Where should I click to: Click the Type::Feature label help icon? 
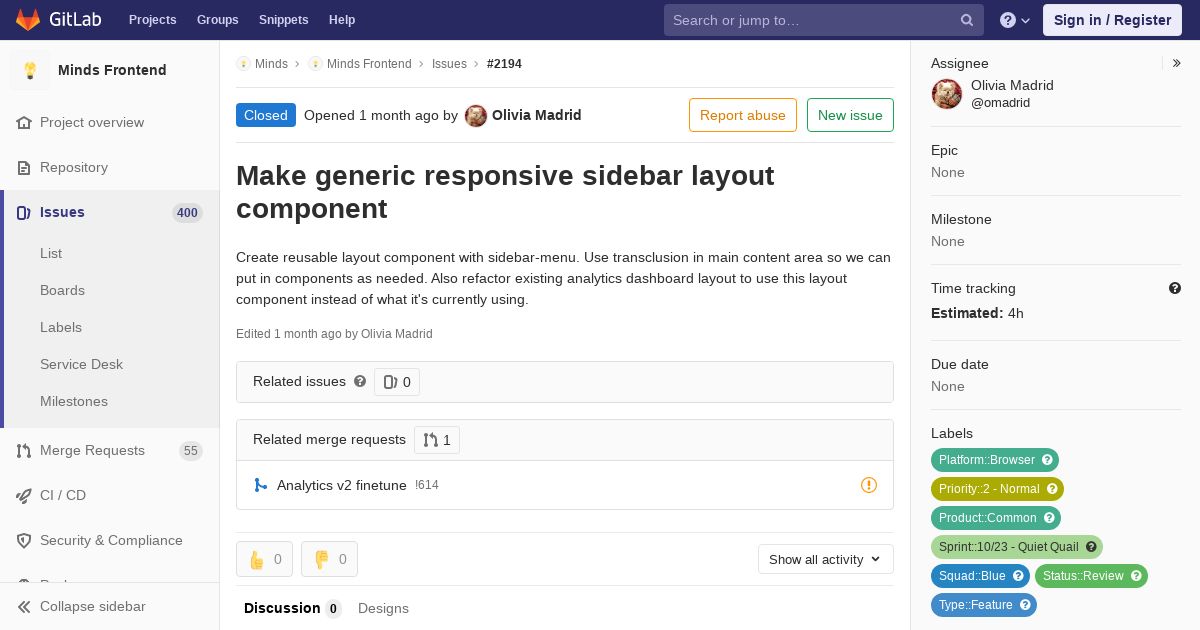[1025, 605]
